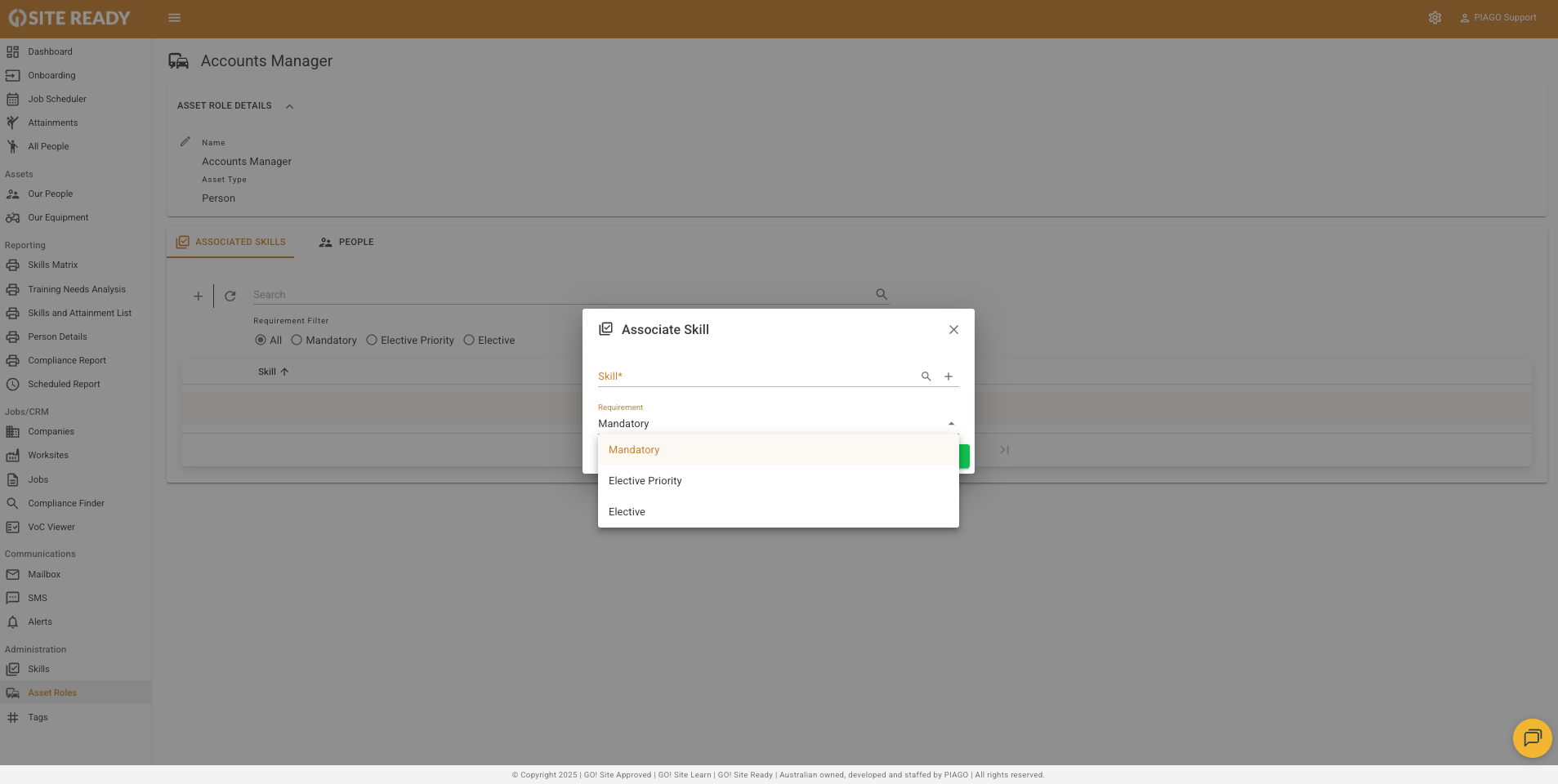1558x784 pixels.
Task: Click the add plus icon in skills toolbar
Action: [198, 296]
